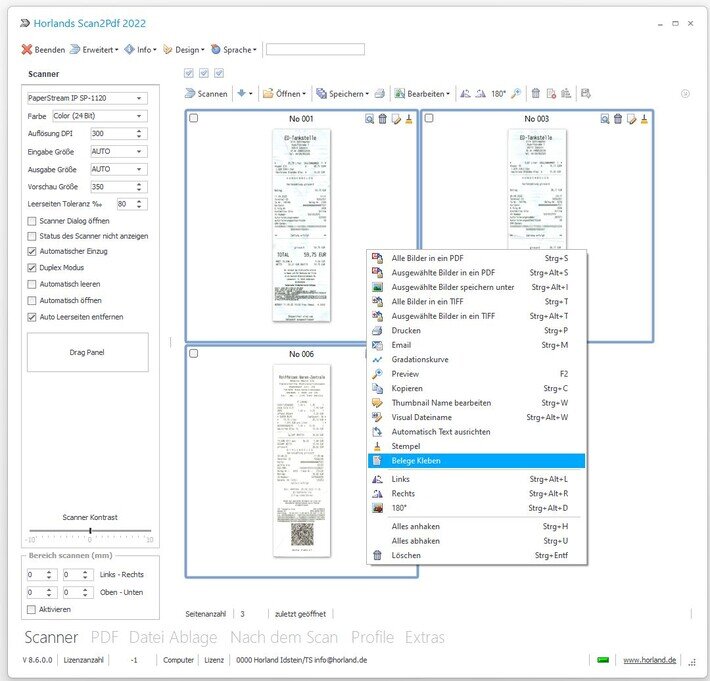
Task: Enable Scanner Dialog öffnen checkbox
Action: (32, 221)
